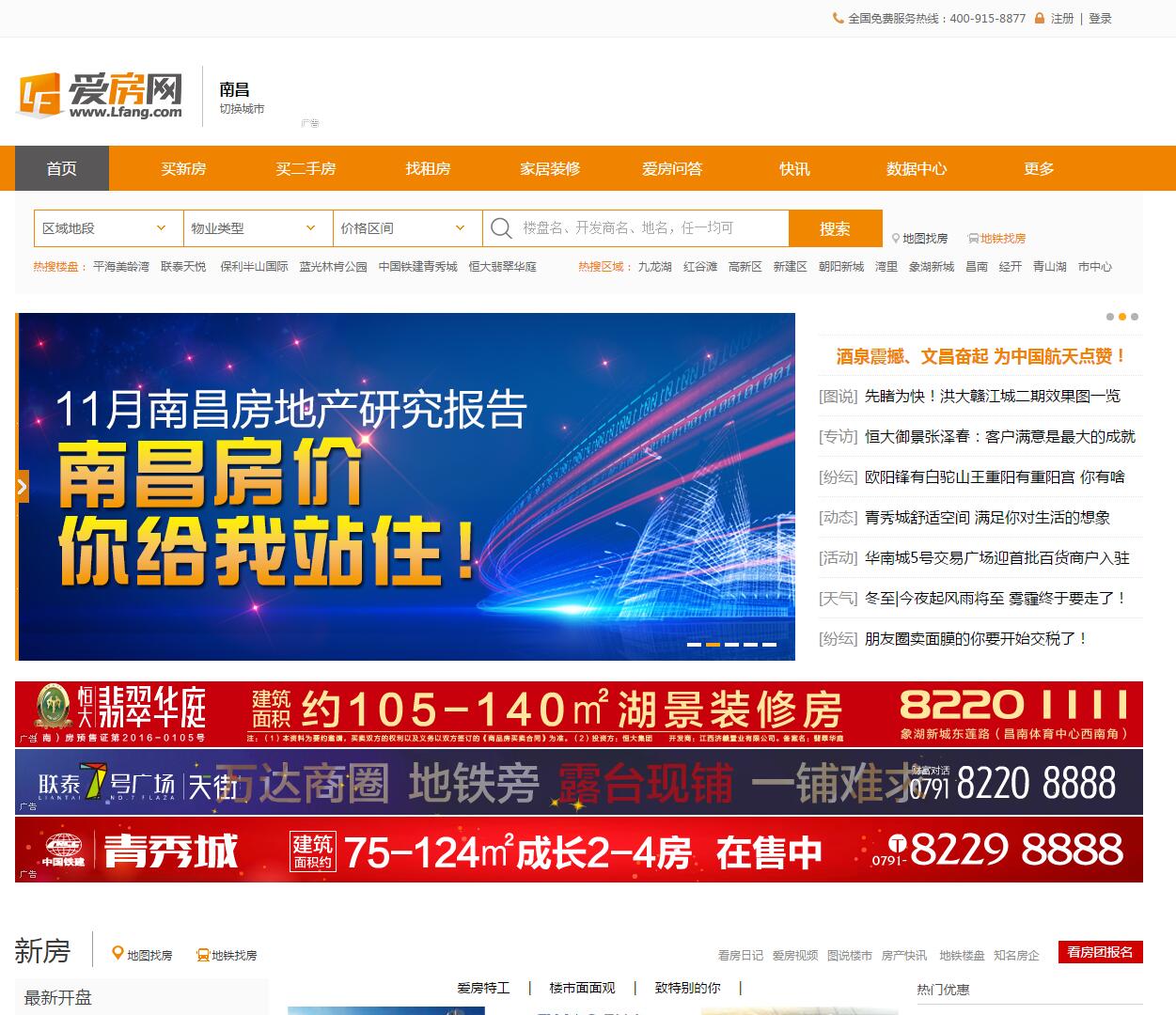
Task: Click hot search 中国铁建青秀城
Action: [418, 267]
